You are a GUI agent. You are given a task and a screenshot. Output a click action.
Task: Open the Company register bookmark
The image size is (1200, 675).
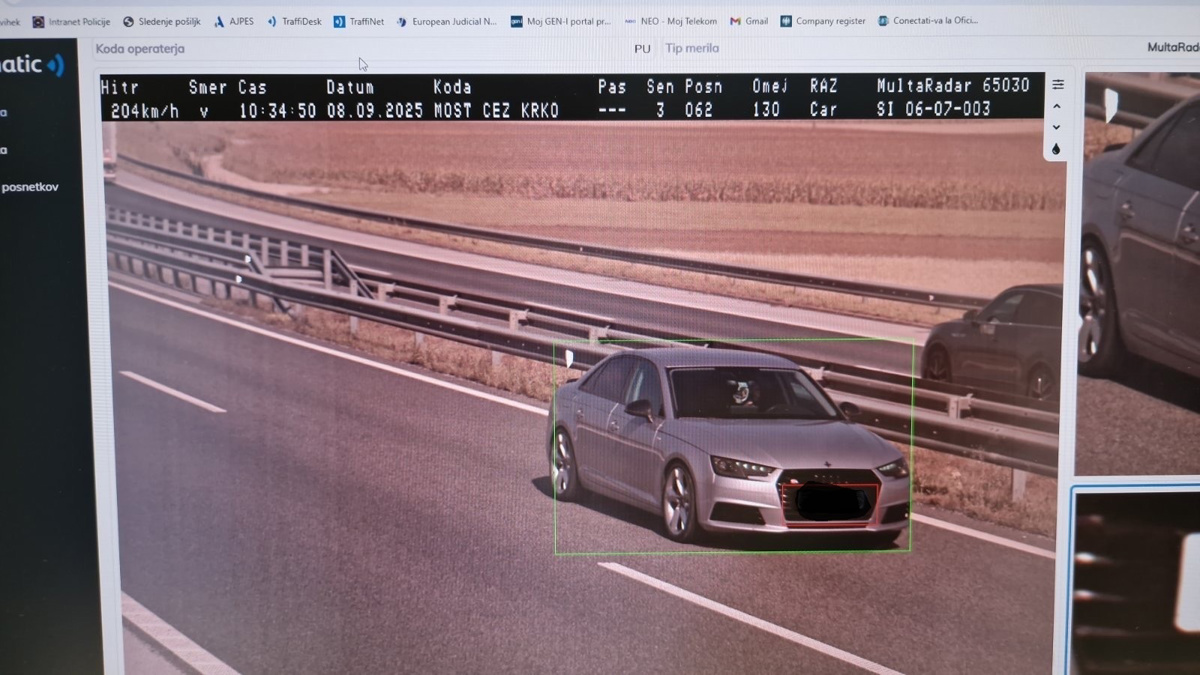[x=823, y=21]
